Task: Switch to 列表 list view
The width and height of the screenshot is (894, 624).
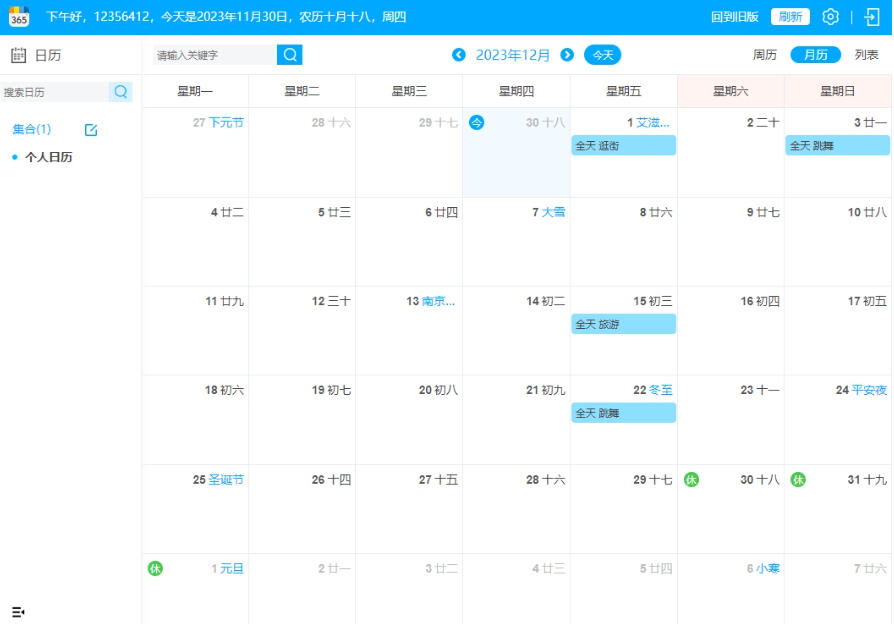Action: click(x=866, y=55)
